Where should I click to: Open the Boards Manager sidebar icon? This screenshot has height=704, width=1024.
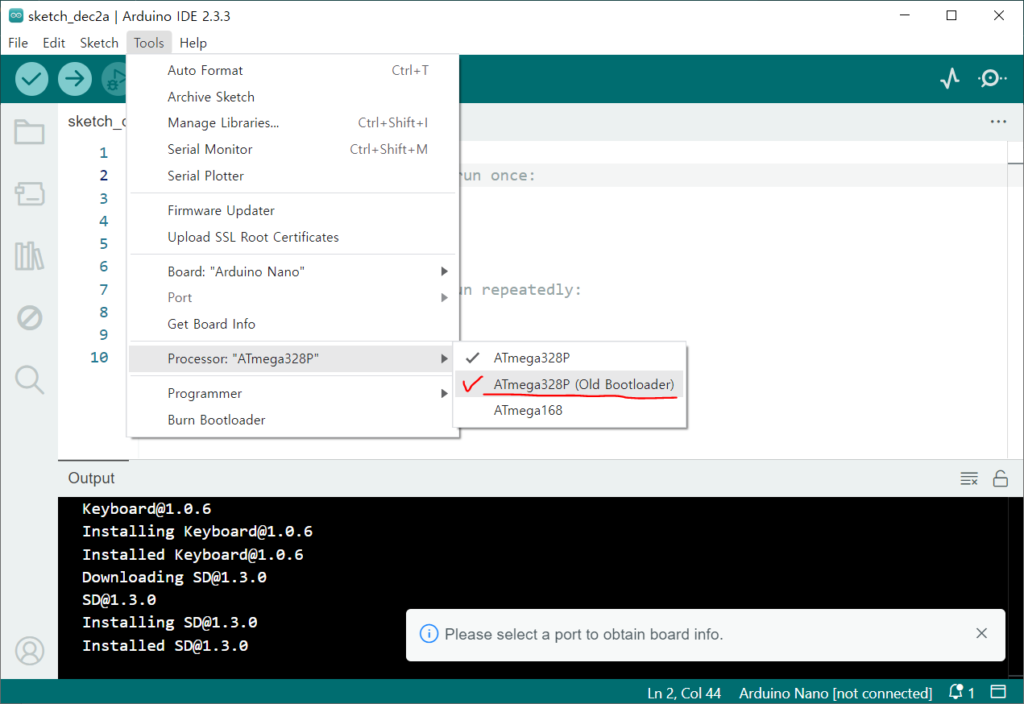(29, 194)
